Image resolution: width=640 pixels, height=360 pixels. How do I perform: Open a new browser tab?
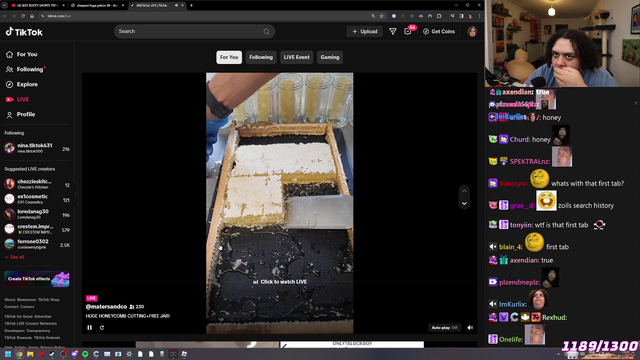(191, 5)
